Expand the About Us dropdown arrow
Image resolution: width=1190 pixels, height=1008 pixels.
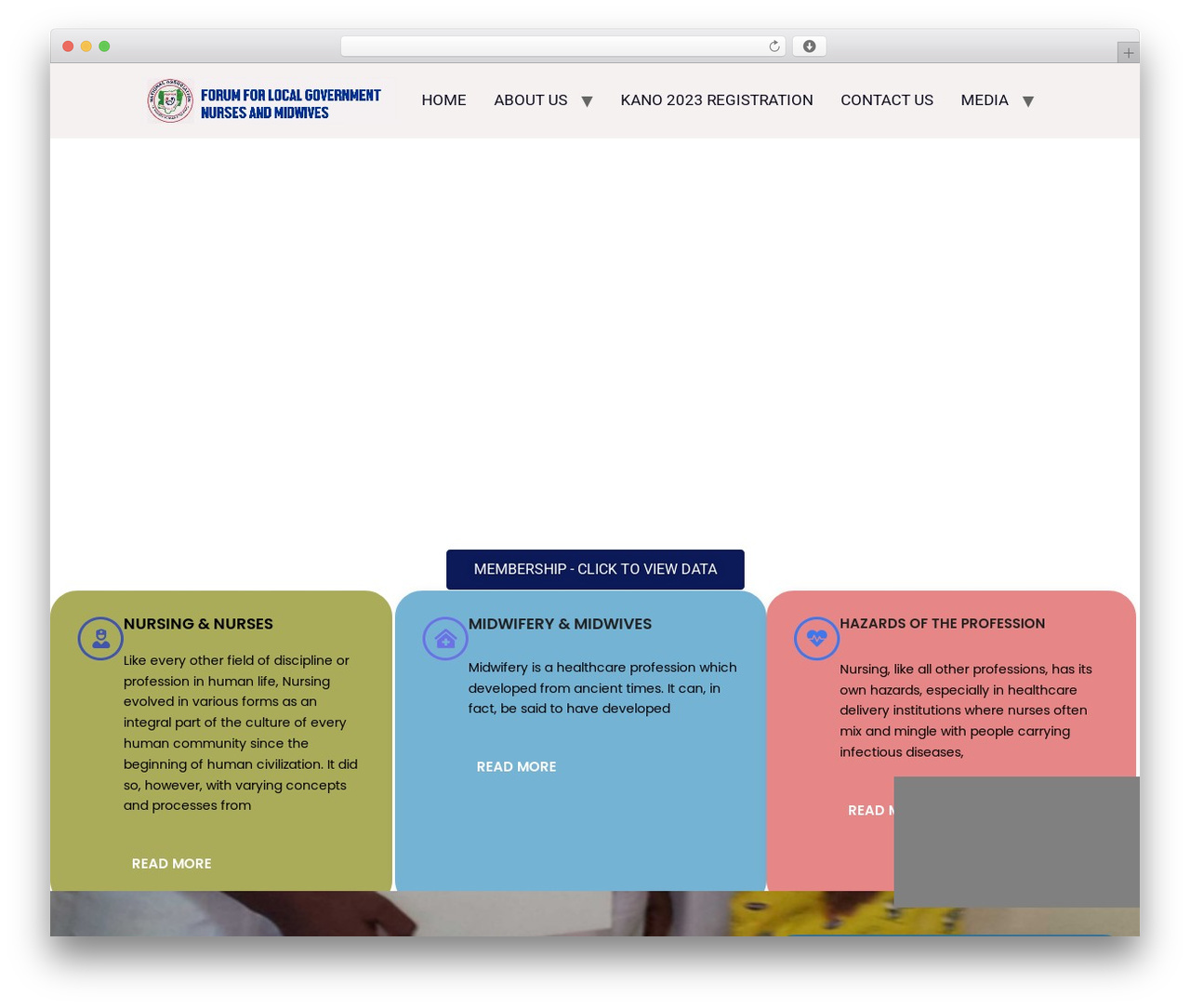pyautogui.click(x=587, y=101)
